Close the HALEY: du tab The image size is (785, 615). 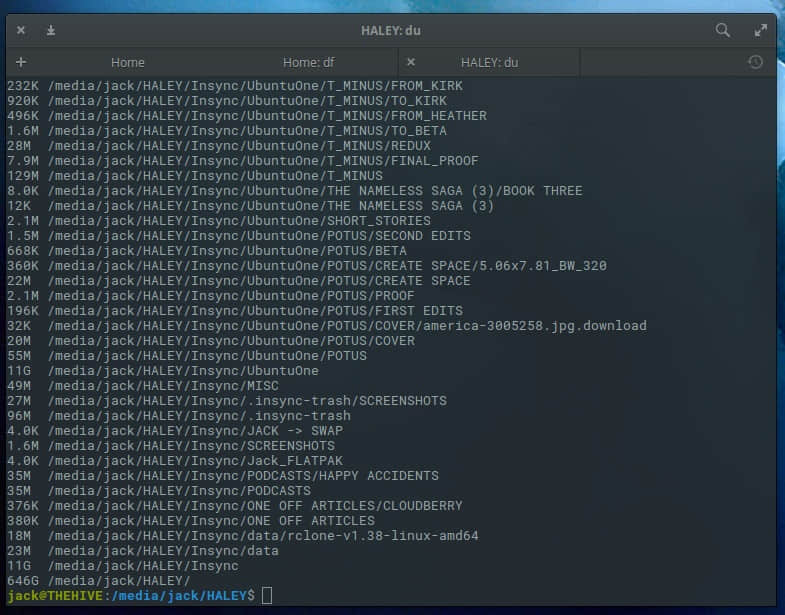coord(411,62)
